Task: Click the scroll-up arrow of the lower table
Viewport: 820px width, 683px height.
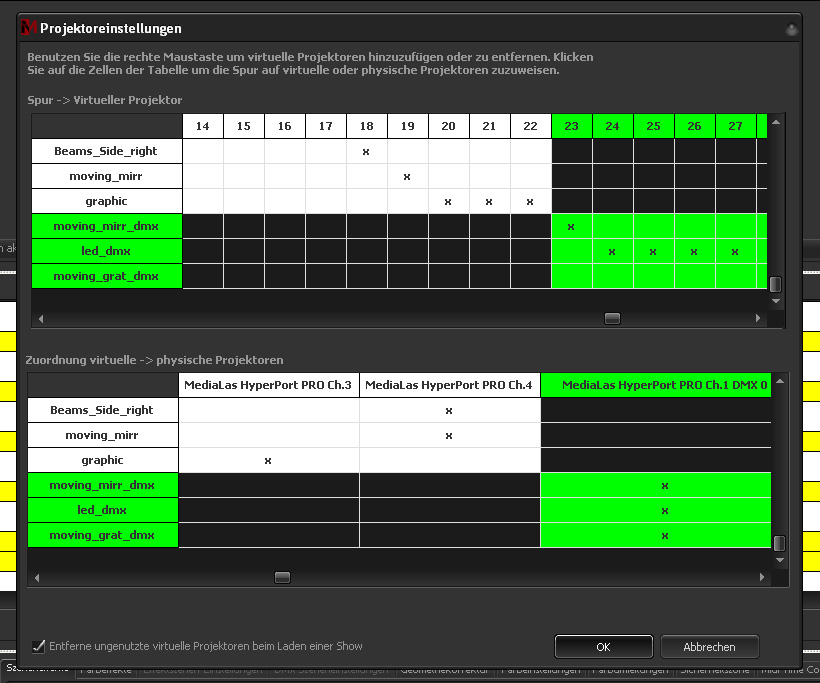Action: (780, 381)
